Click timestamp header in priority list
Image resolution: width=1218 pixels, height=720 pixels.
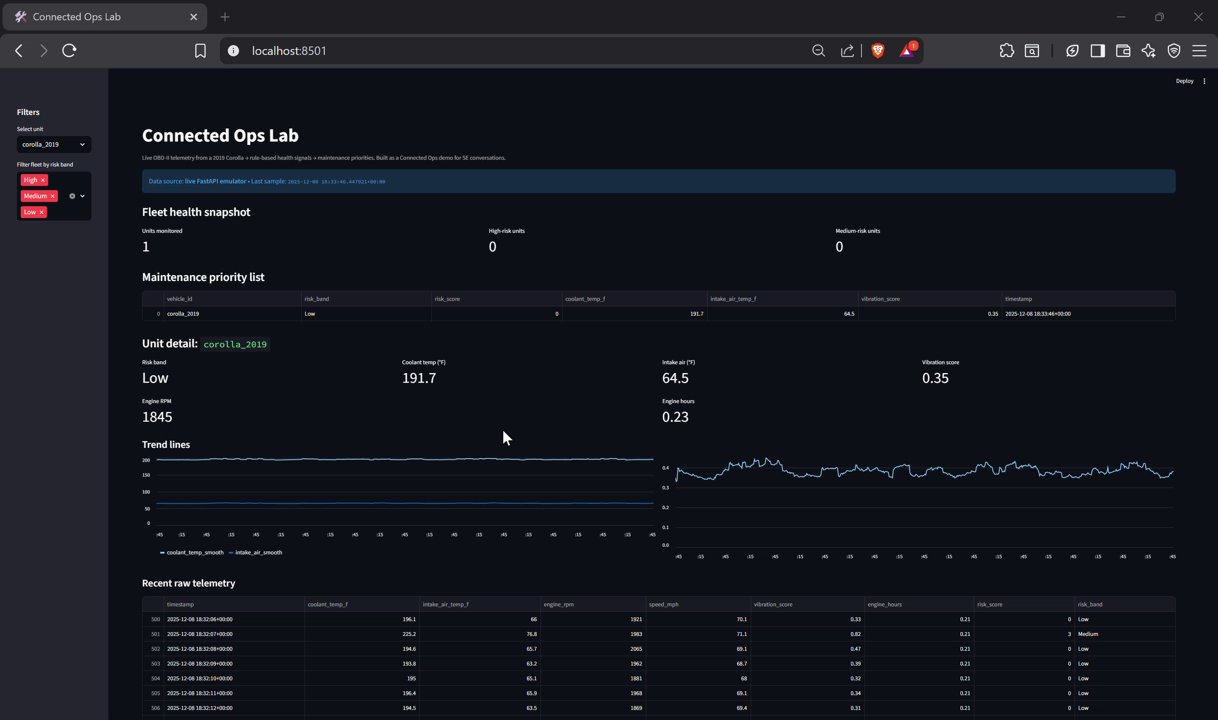[x=1088, y=299]
